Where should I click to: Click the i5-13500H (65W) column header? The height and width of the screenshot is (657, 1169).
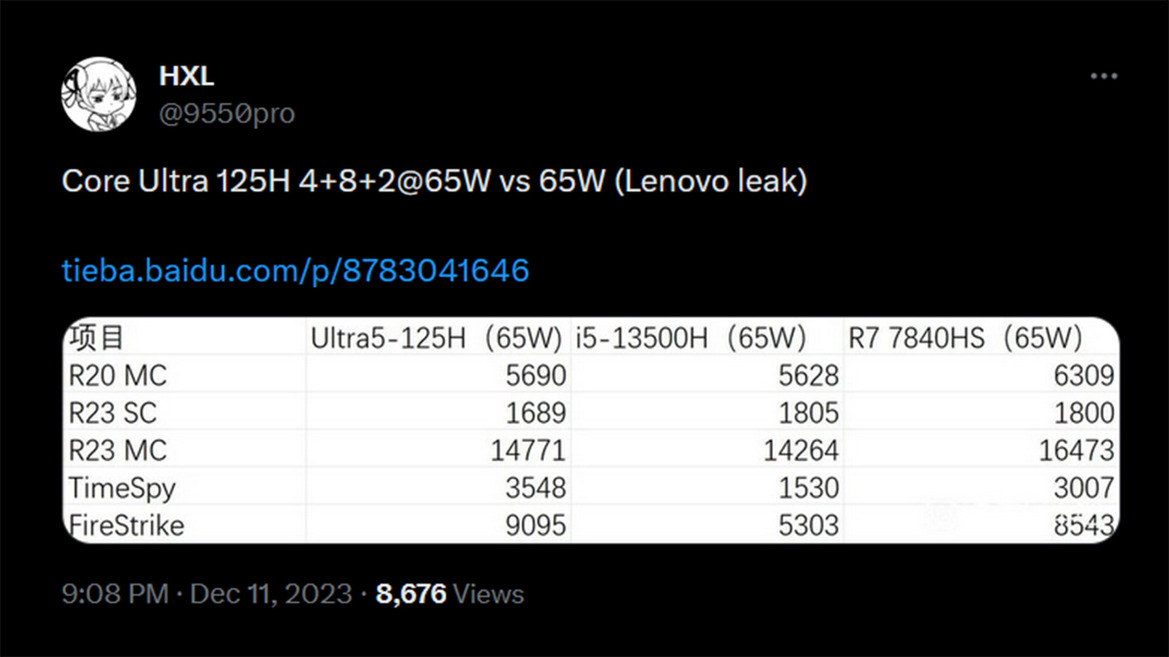click(x=690, y=339)
